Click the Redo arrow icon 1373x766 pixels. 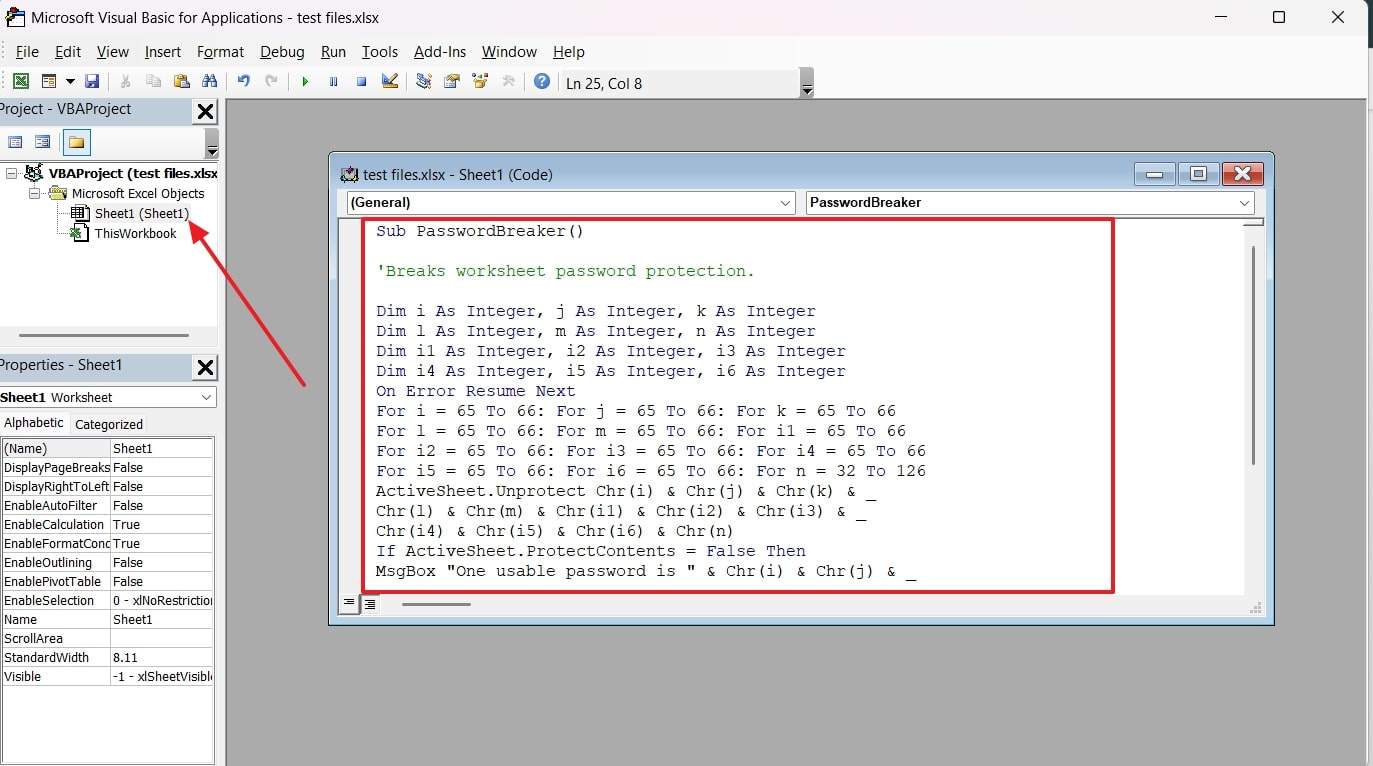tap(271, 82)
